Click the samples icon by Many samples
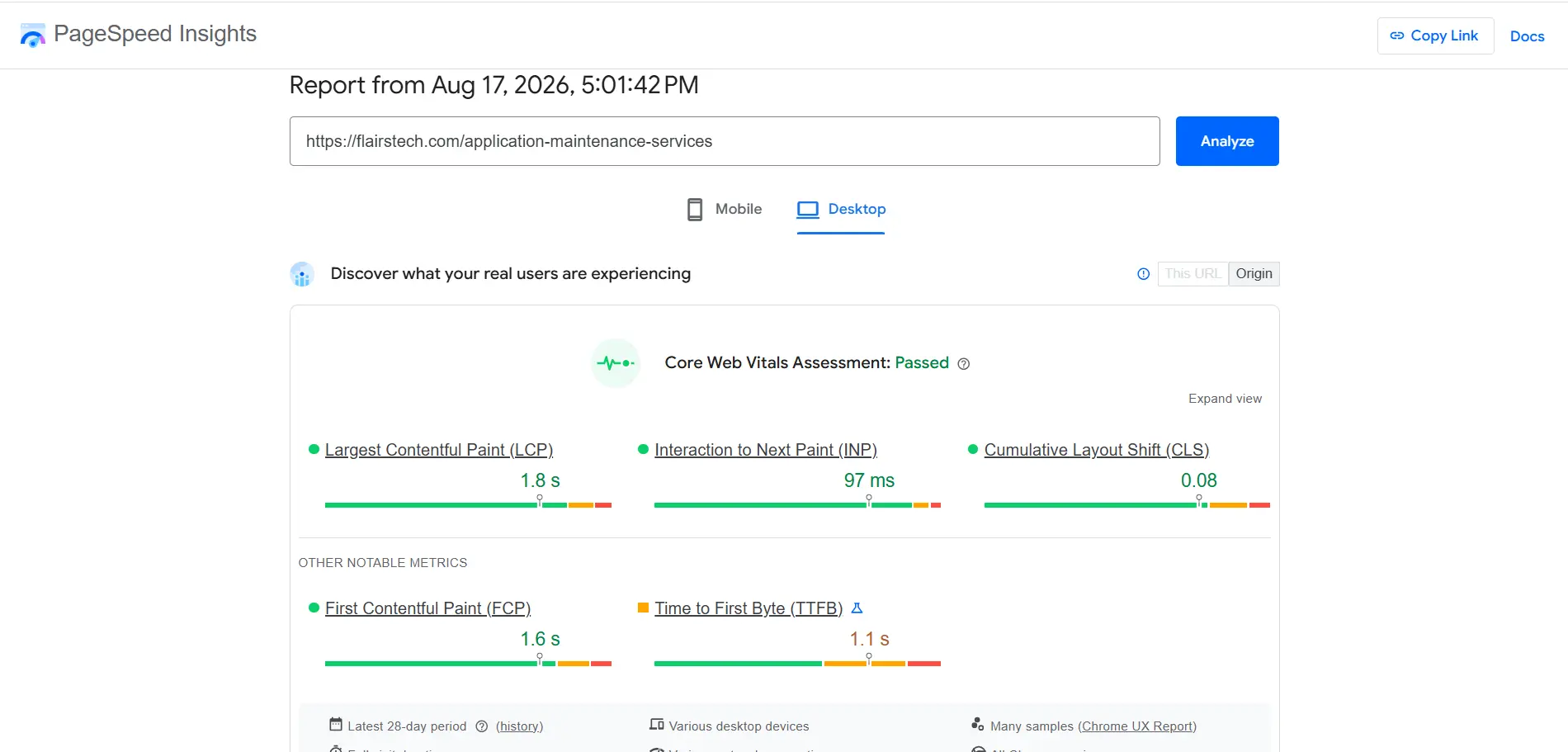Viewport: 1568px width, 752px height. (978, 725)
